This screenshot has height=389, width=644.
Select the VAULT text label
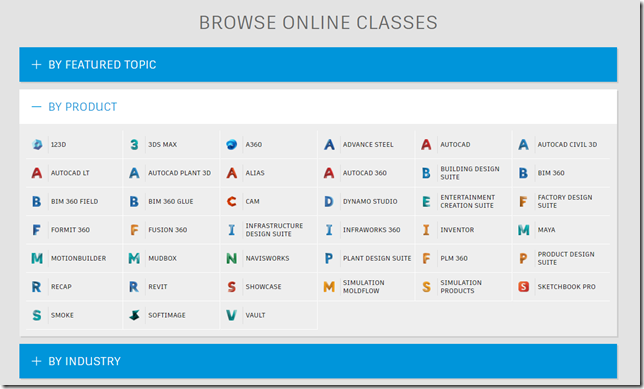pyautogui.click(x=255, y=315)
